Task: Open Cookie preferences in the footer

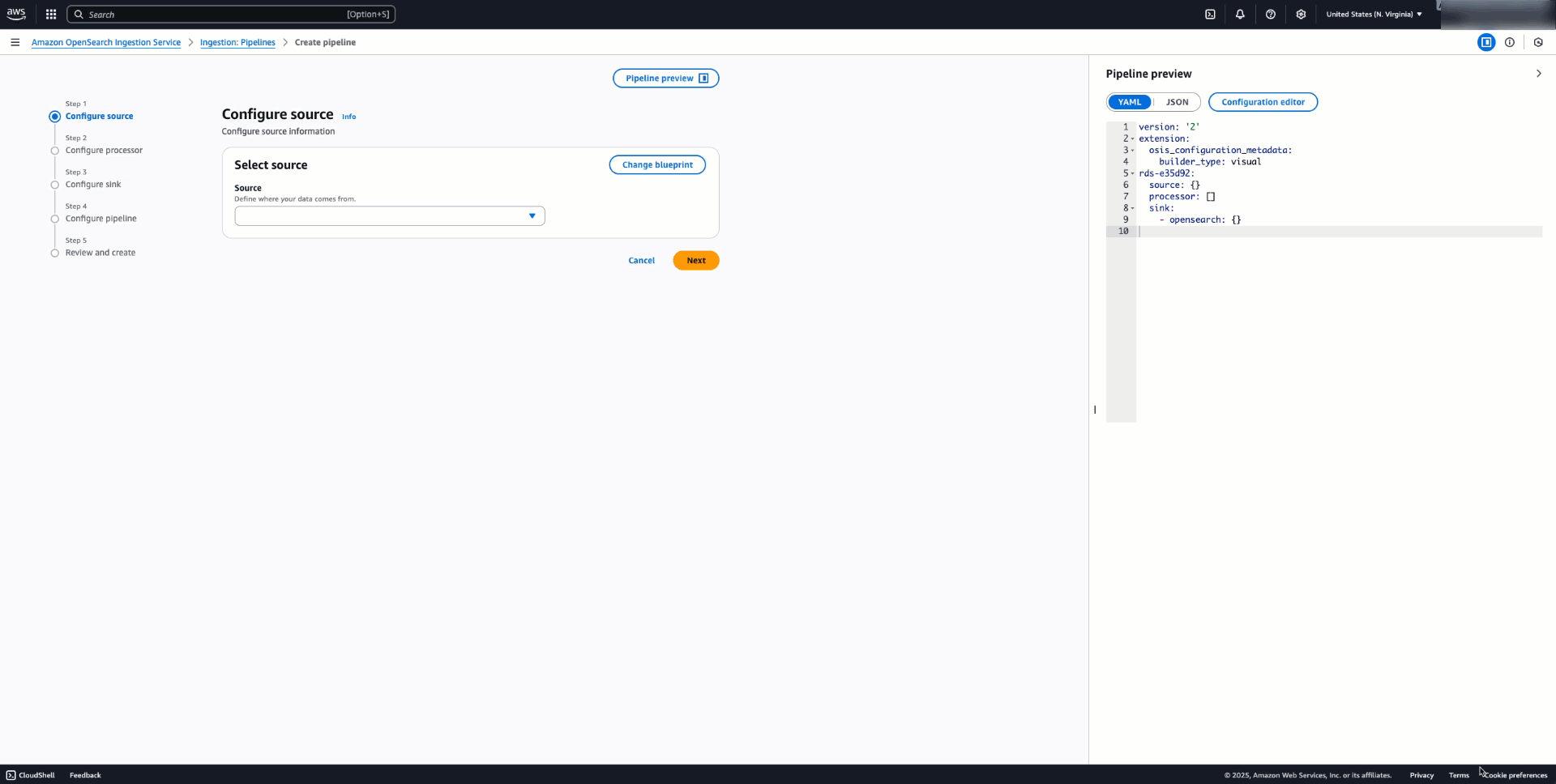Action: 1515,775
